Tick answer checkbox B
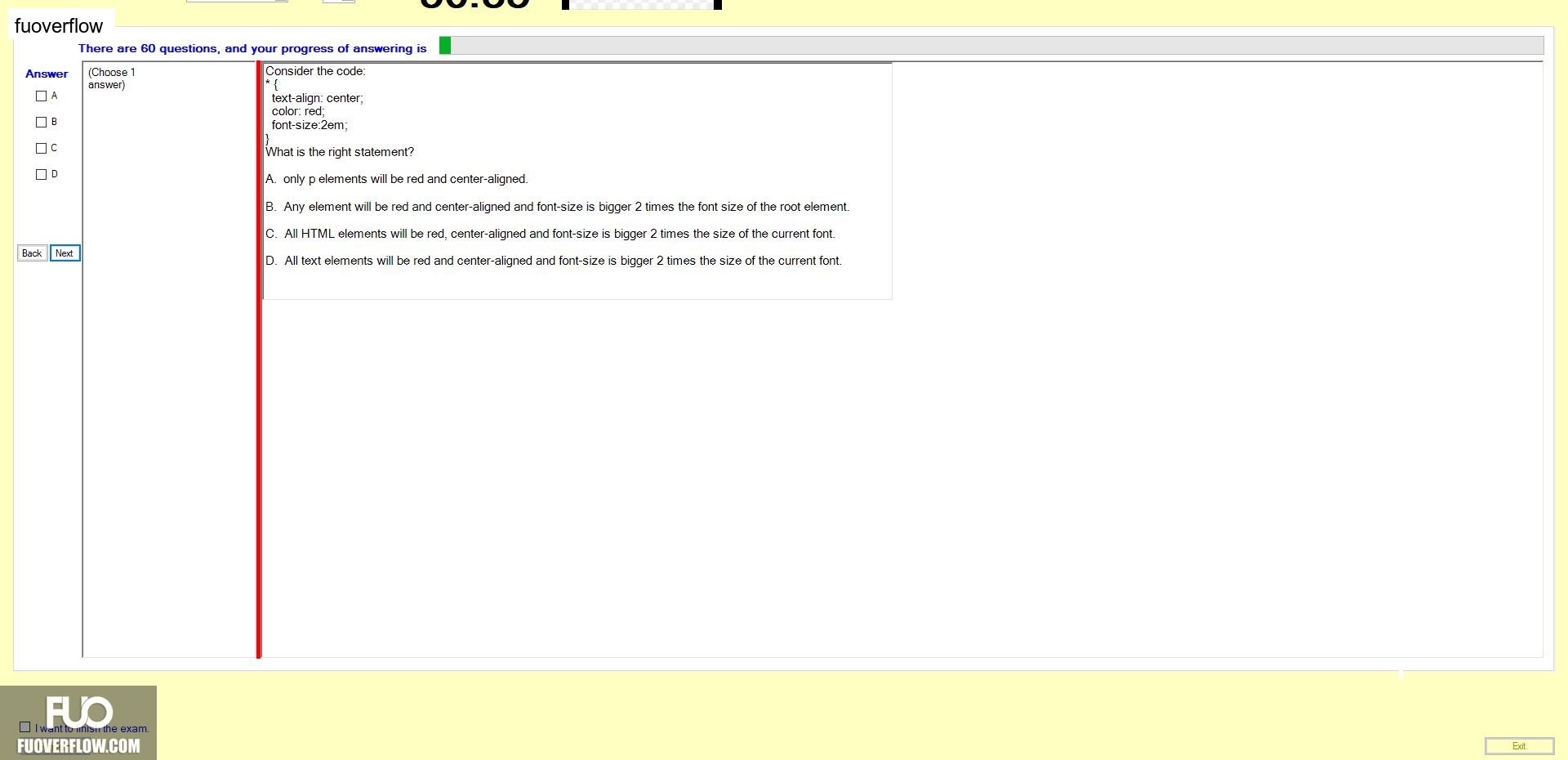 coord(42,123)
